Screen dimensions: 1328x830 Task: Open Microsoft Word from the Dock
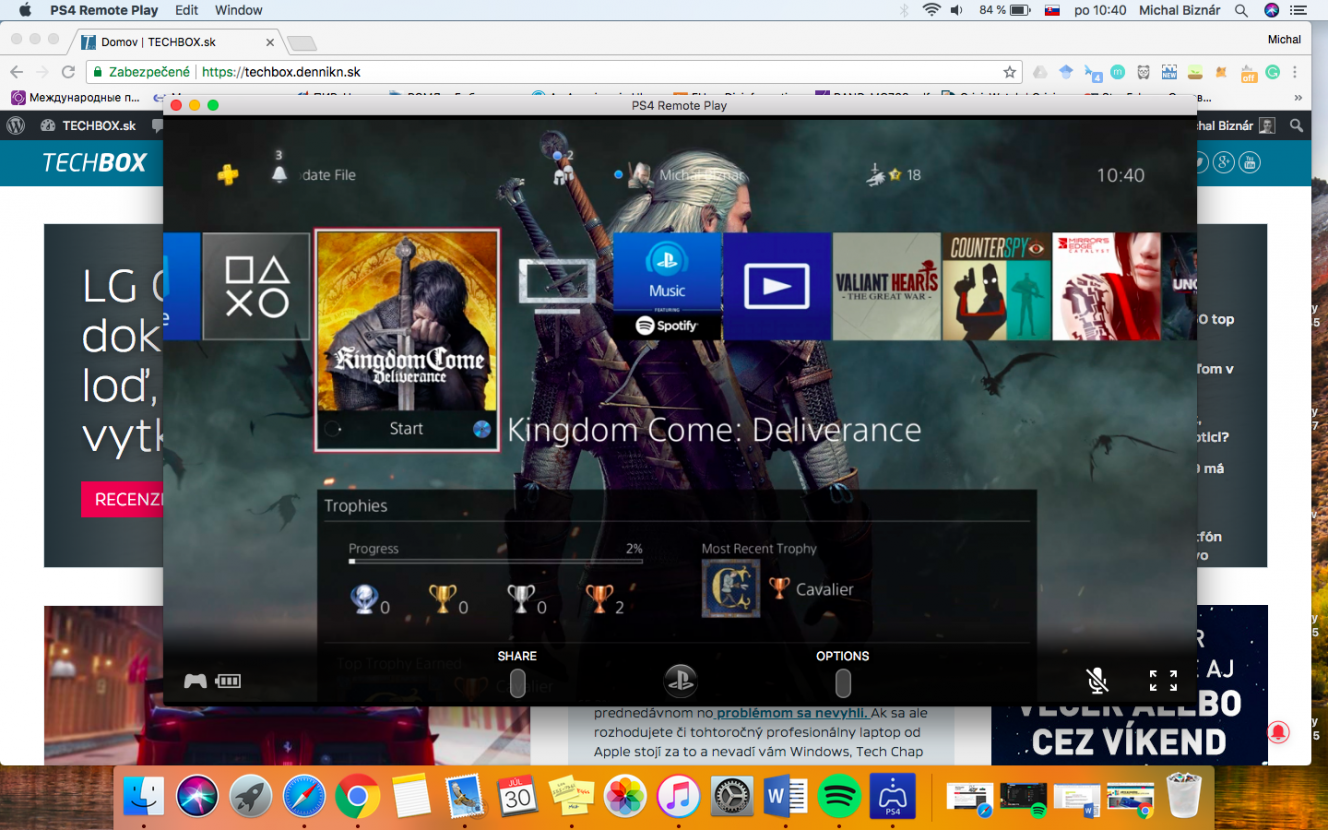(785, 797)
